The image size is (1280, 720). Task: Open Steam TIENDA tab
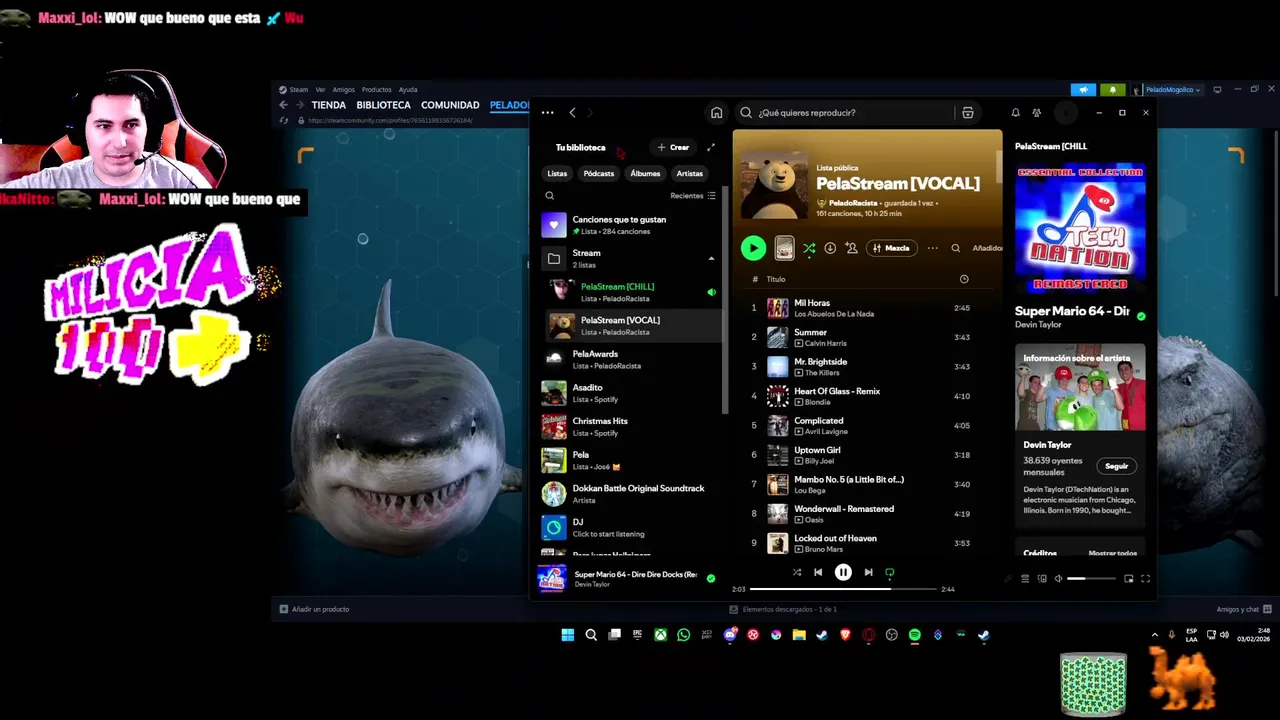328,105
